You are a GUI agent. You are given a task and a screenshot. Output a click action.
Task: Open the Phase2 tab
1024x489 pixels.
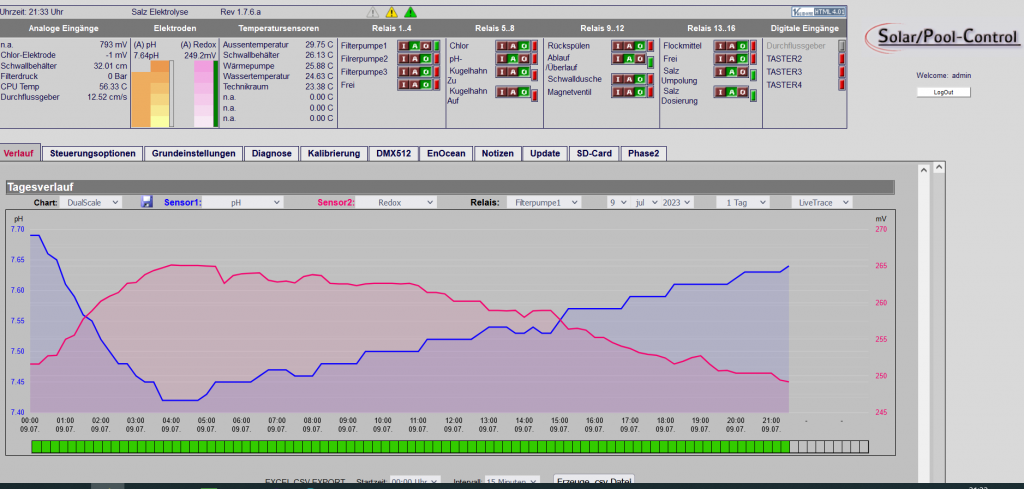(x=643, y=153)
